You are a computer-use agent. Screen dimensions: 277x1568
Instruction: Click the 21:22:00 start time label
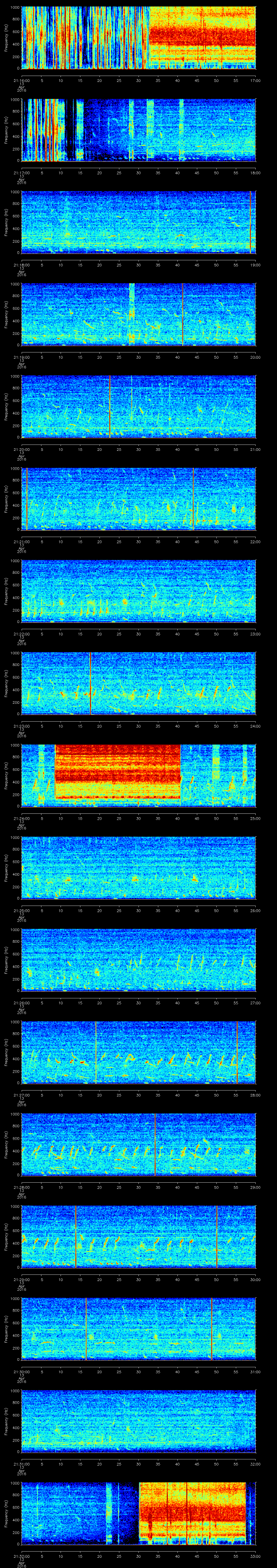coord(21,634)
